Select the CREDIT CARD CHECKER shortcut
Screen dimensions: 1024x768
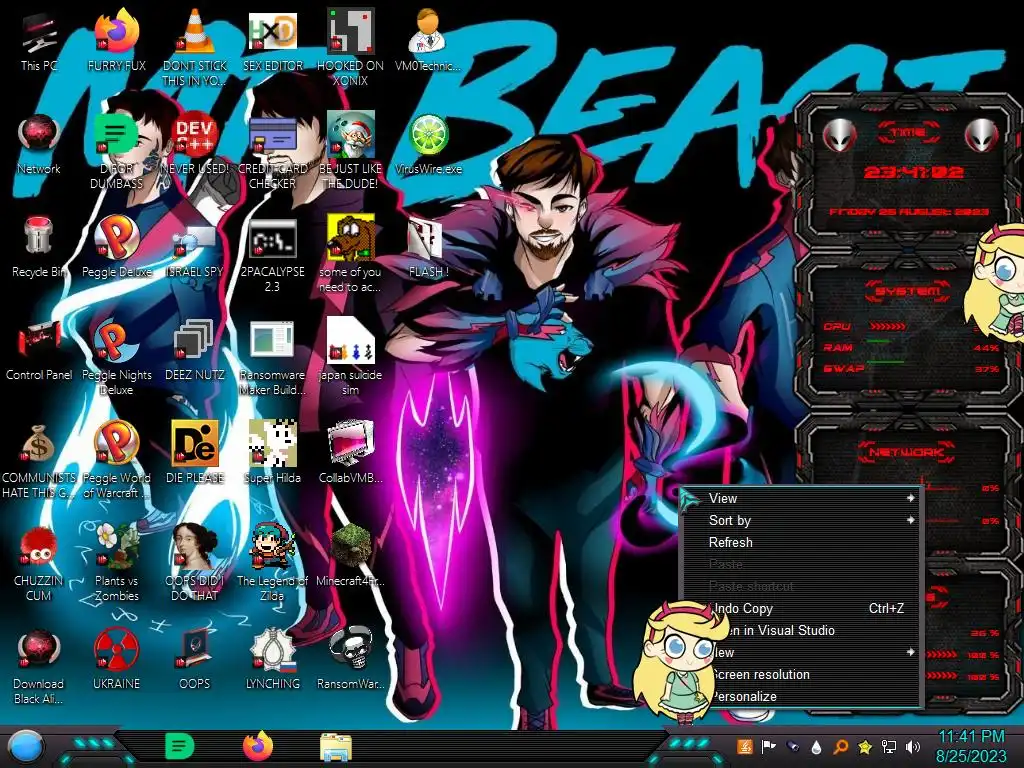[x=272, y=150]
